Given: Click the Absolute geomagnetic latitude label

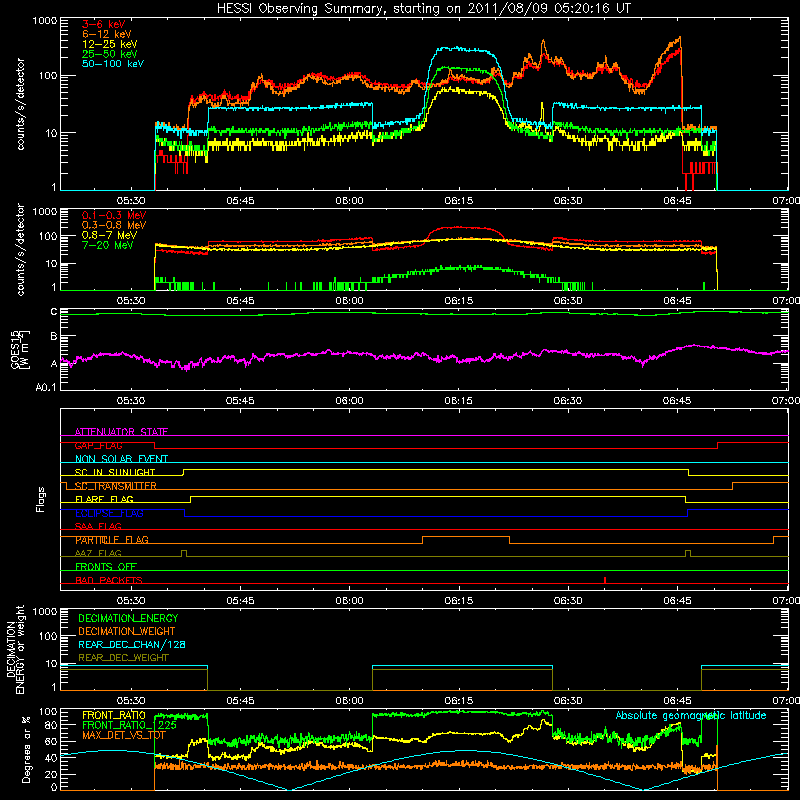Looking at the screenshot, I should 691,715.
